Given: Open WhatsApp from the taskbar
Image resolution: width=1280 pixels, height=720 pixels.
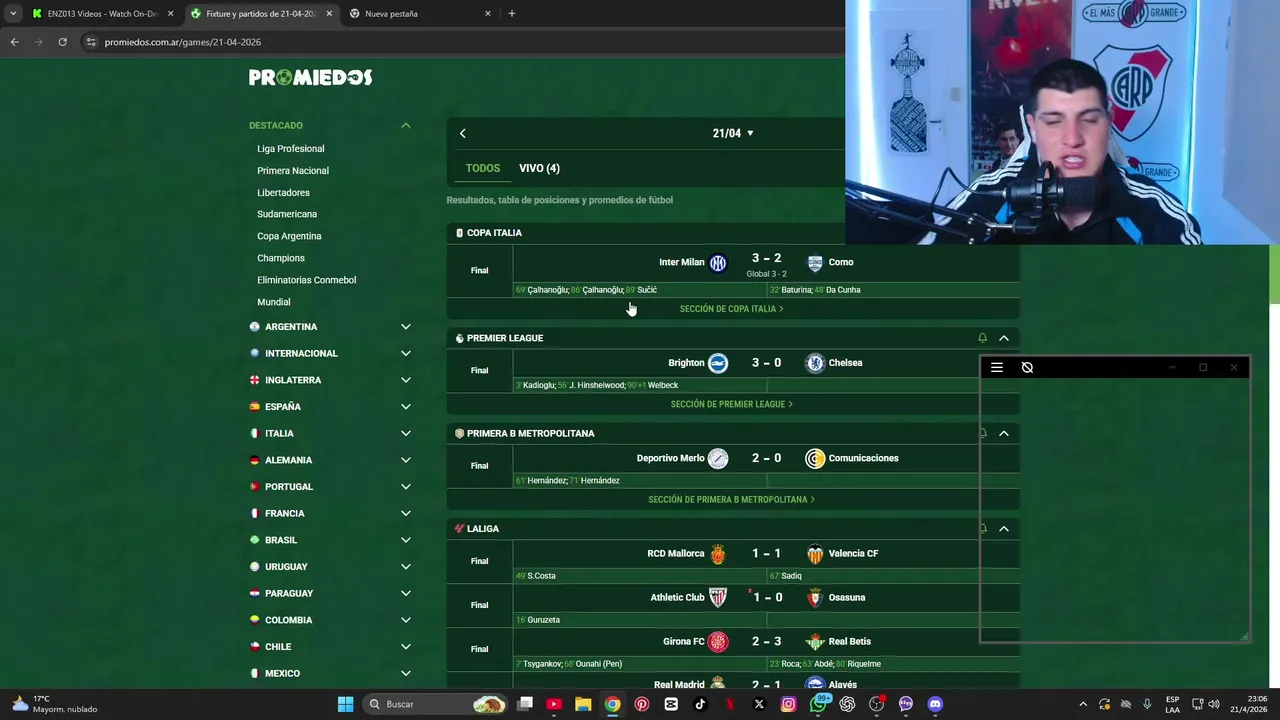Looking at the screenshot, I should click(818, 703).
